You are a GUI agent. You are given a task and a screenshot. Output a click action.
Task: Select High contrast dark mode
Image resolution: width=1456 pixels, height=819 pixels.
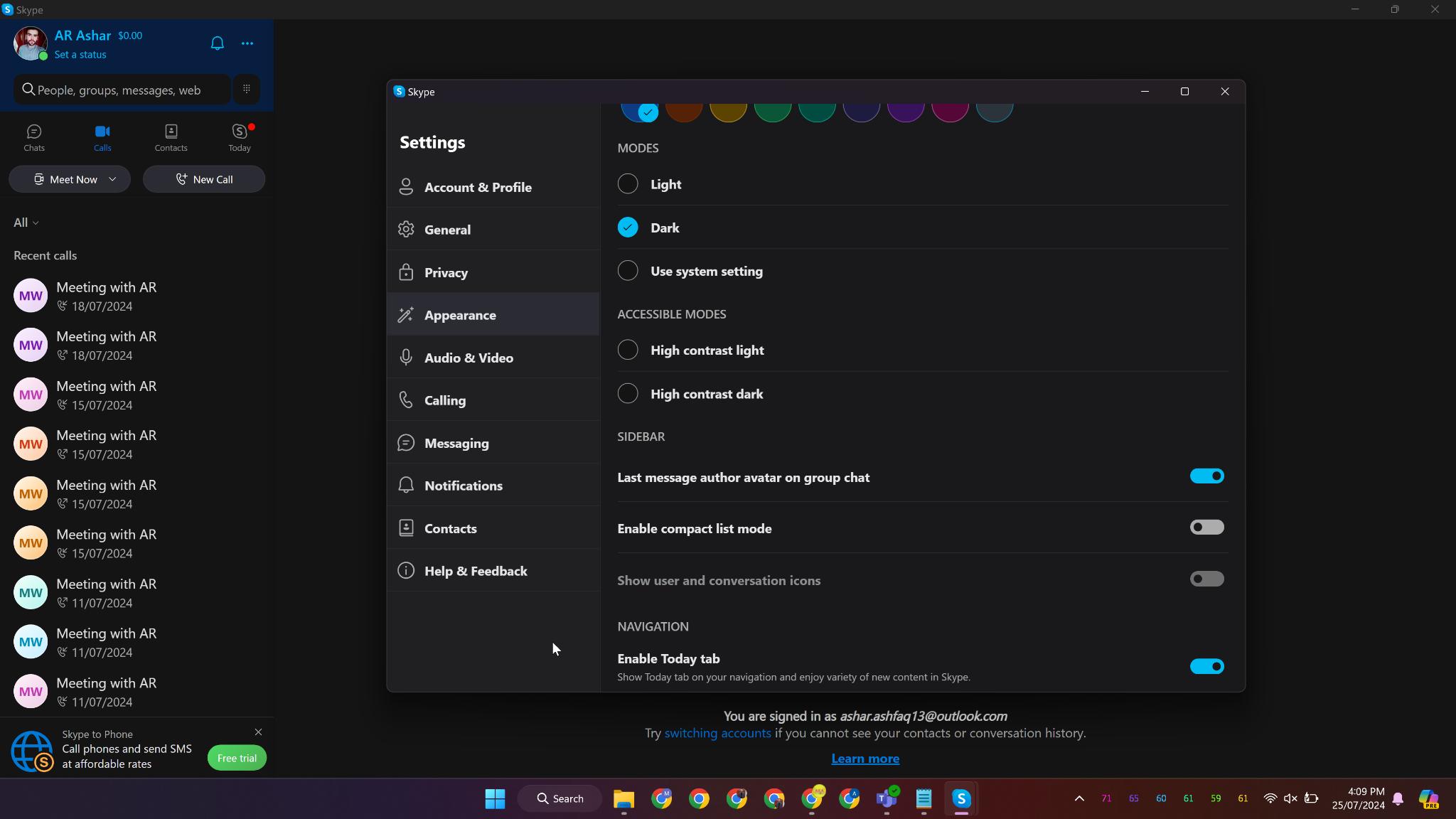[628, 394]
